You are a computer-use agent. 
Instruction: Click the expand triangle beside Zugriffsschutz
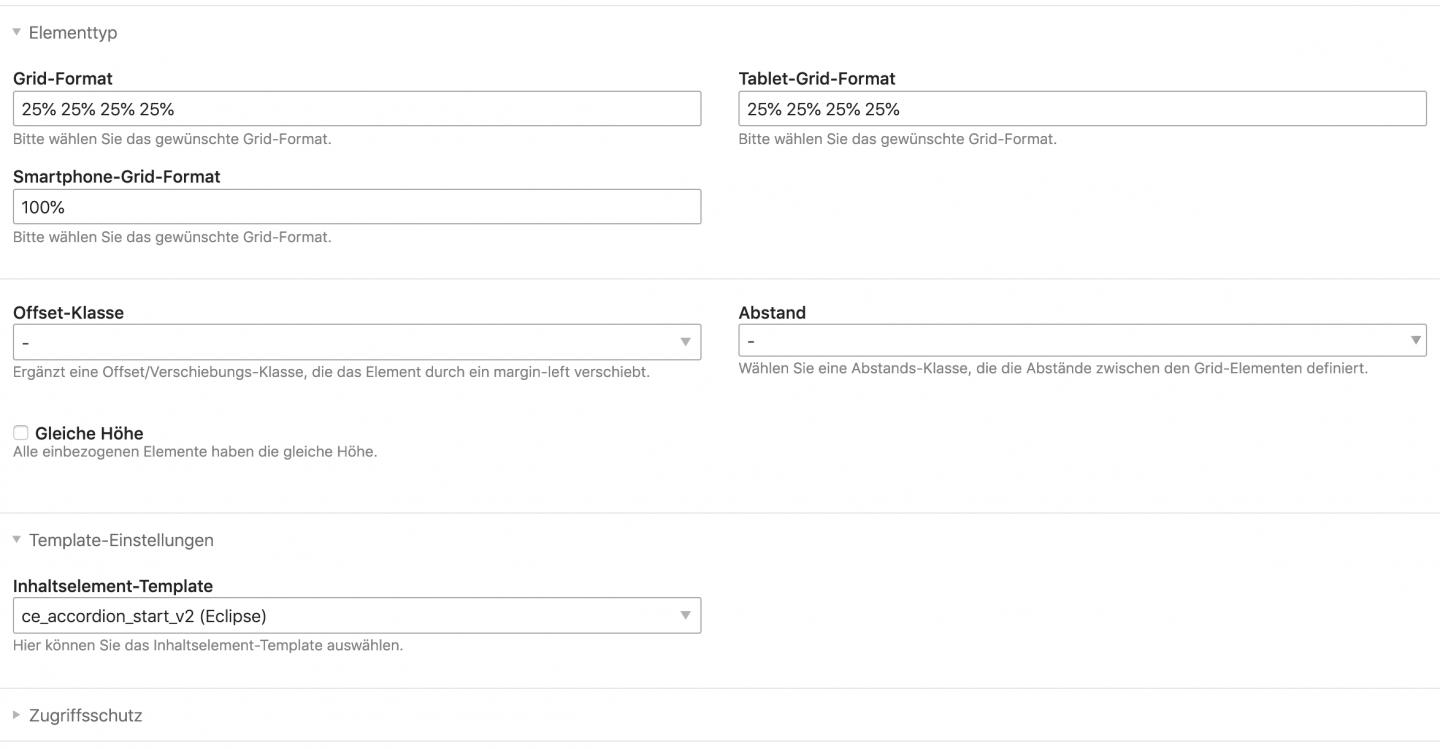coord(17,715)
